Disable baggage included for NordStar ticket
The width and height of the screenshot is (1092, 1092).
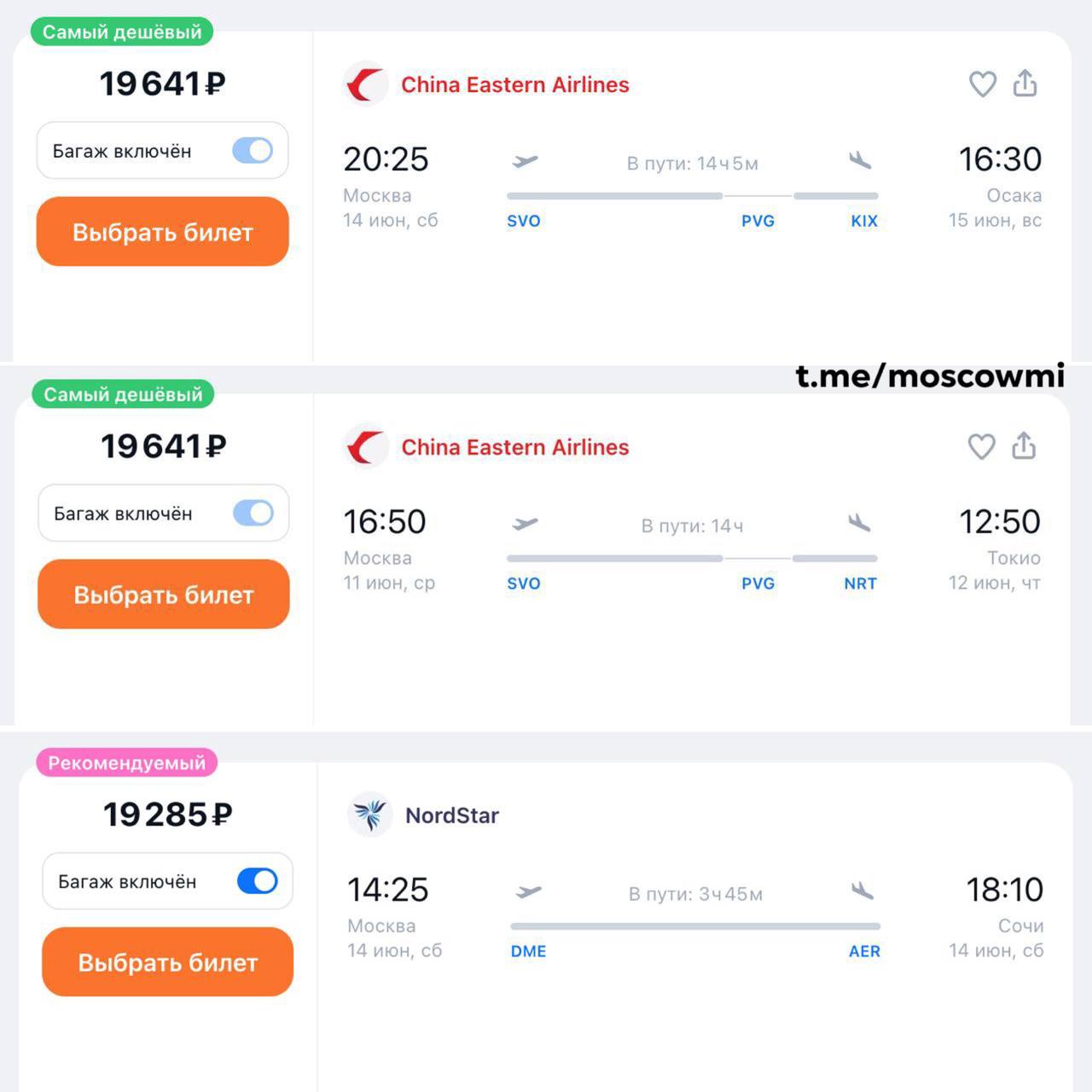coord(258,881)
